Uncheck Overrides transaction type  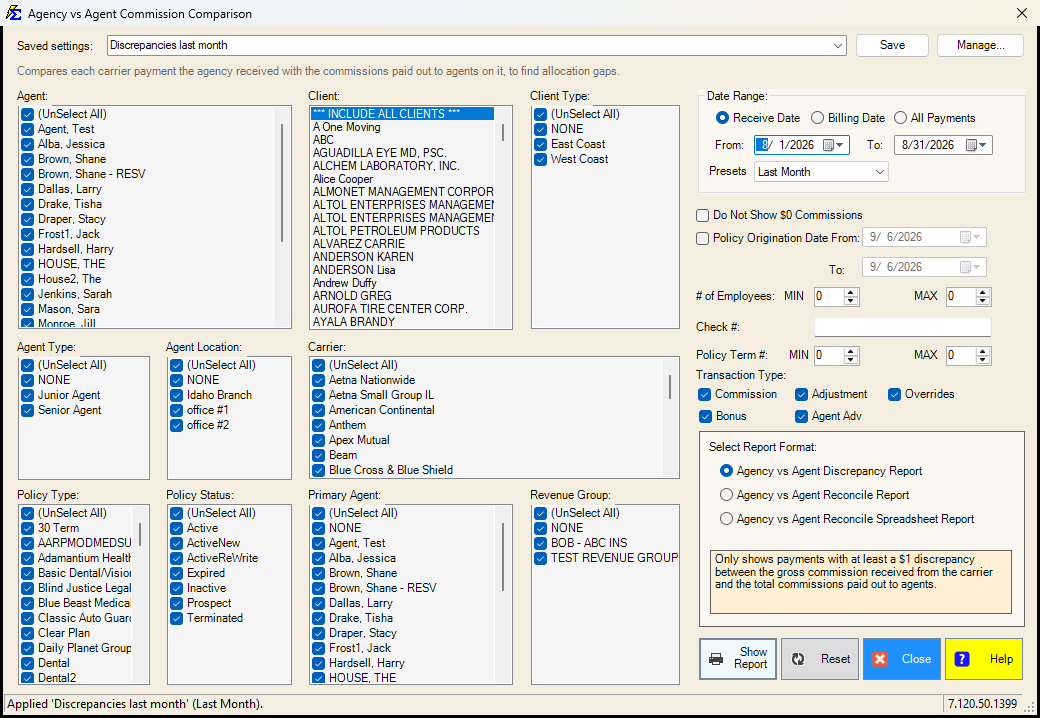894,394
